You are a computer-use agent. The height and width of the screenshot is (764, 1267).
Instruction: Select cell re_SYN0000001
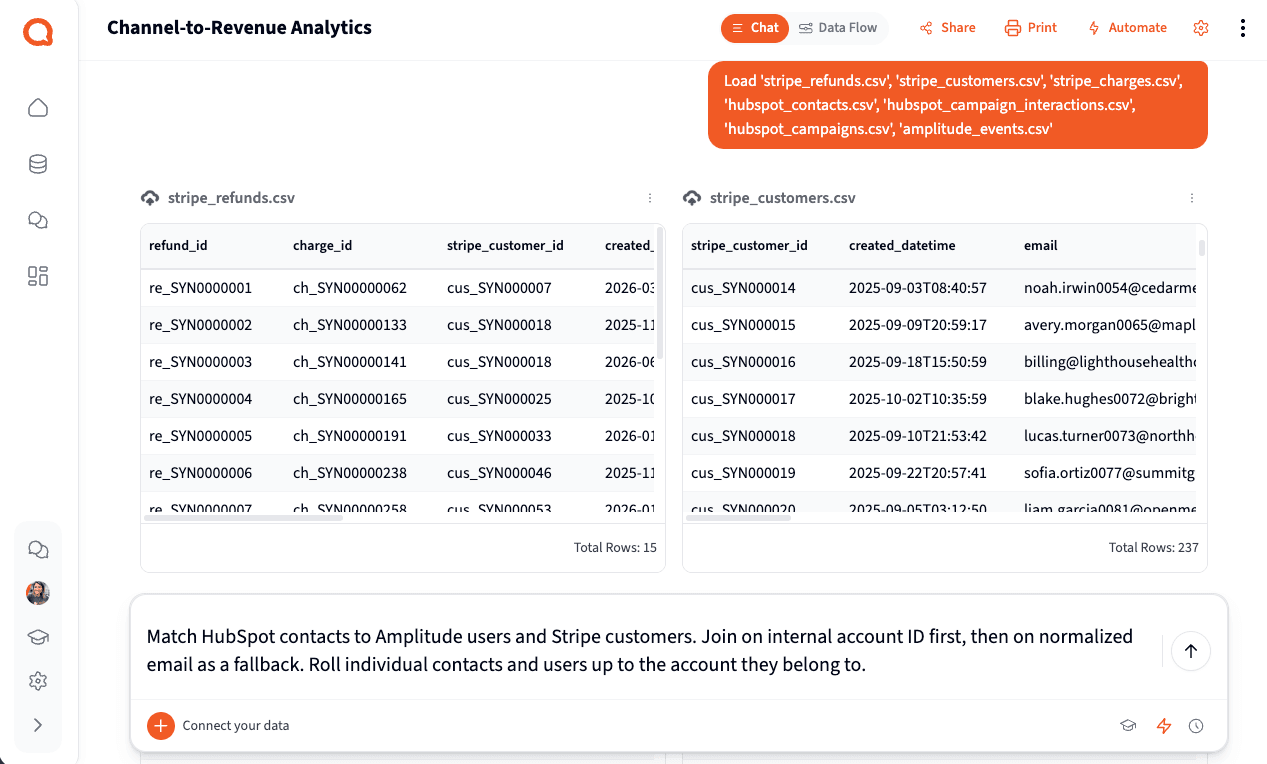(200, 288)
